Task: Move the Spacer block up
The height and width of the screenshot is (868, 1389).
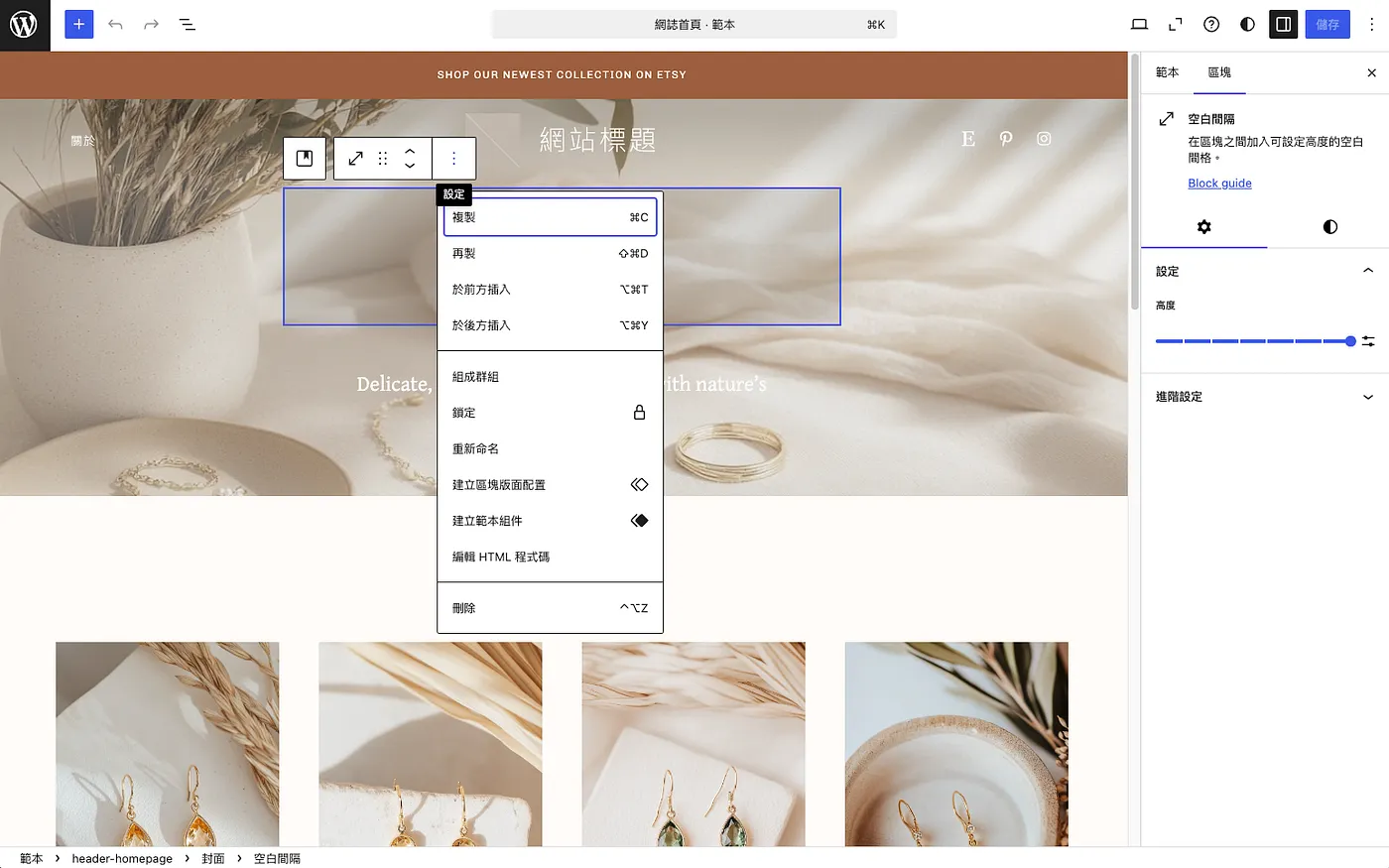Action: [410, 151]
